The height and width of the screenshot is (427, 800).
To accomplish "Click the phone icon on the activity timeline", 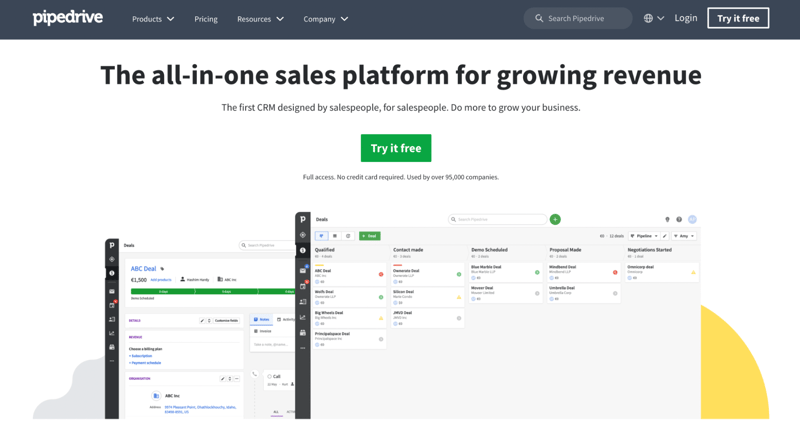I will pyautogui.click(x=255, y=374).
